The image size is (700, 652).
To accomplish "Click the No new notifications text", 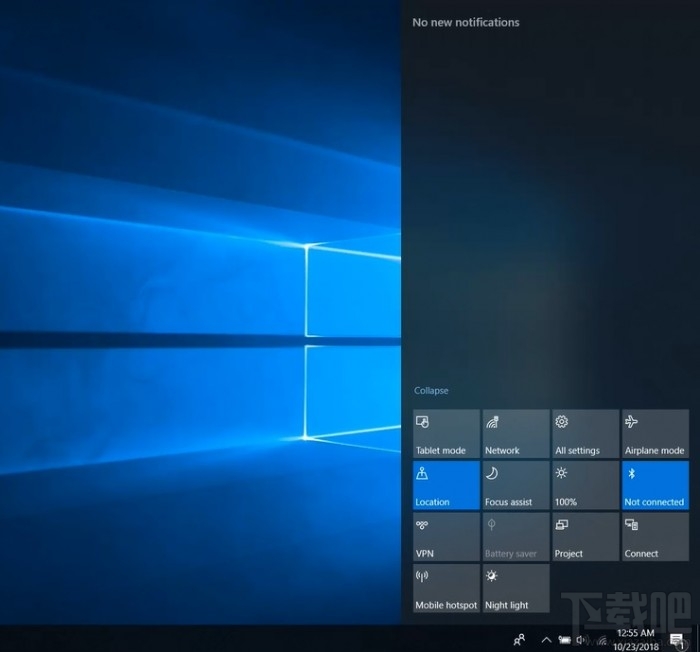I will 466,22.
